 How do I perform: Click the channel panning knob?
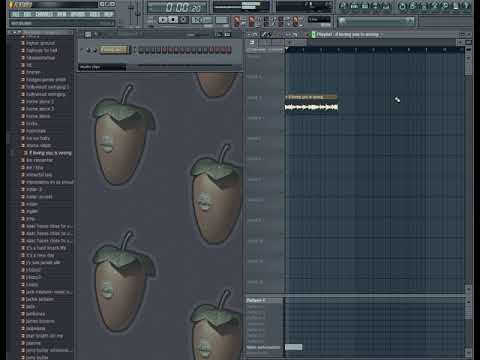pos(88,50)
